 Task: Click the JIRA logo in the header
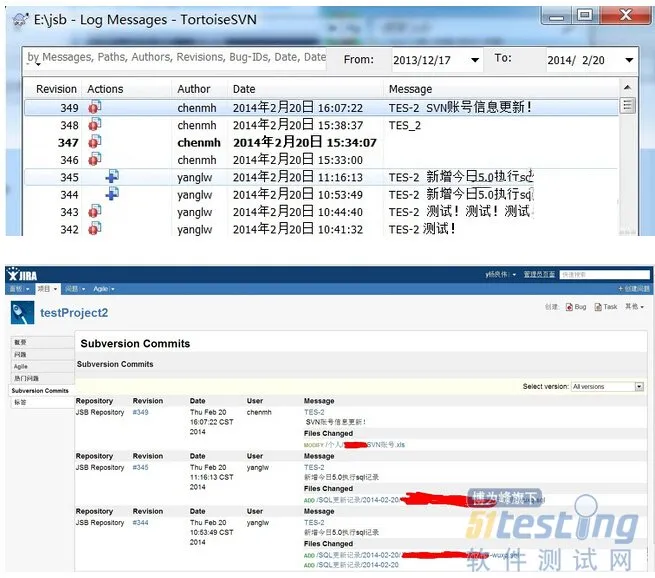(23, 274)
